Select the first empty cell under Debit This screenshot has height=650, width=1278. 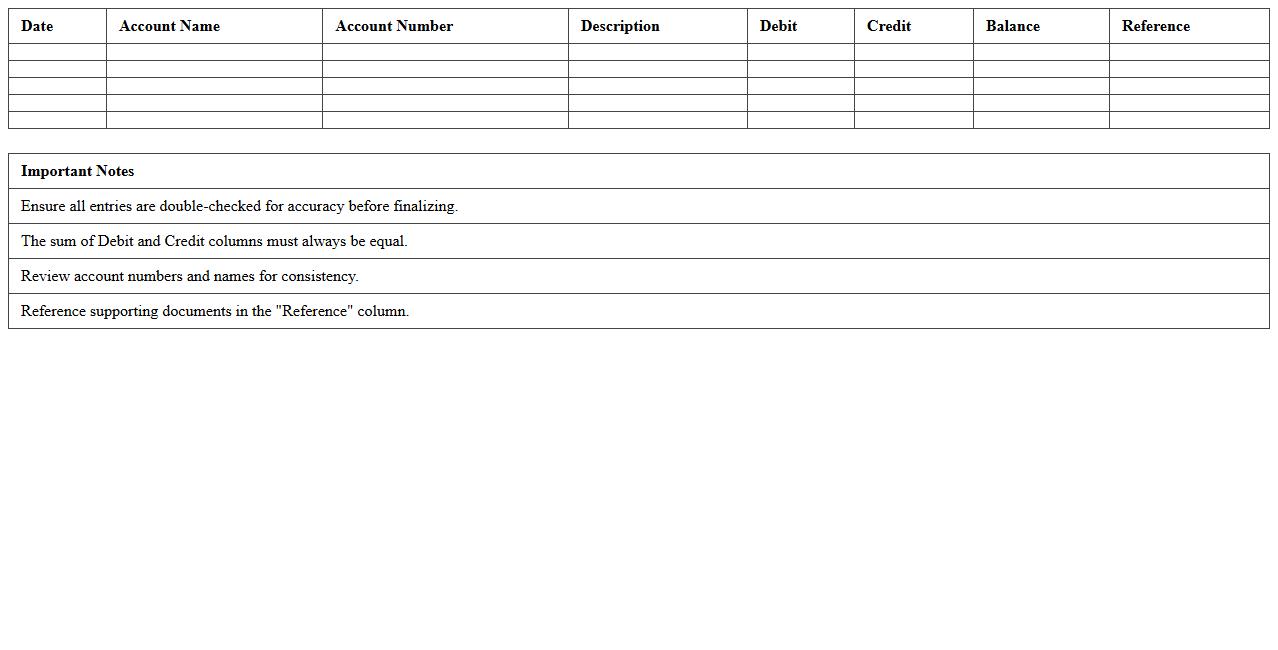pos(800,52)
